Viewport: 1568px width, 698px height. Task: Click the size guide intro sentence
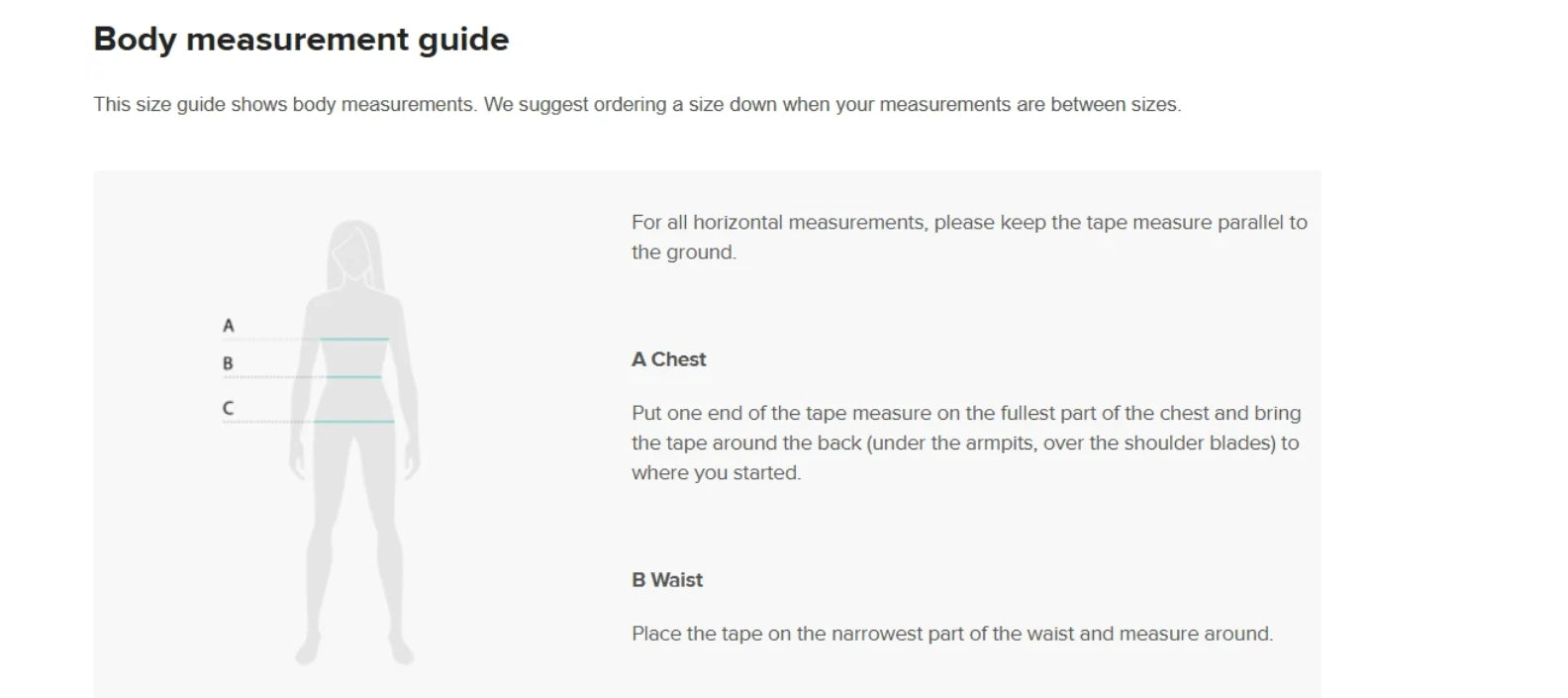(637, 105)
